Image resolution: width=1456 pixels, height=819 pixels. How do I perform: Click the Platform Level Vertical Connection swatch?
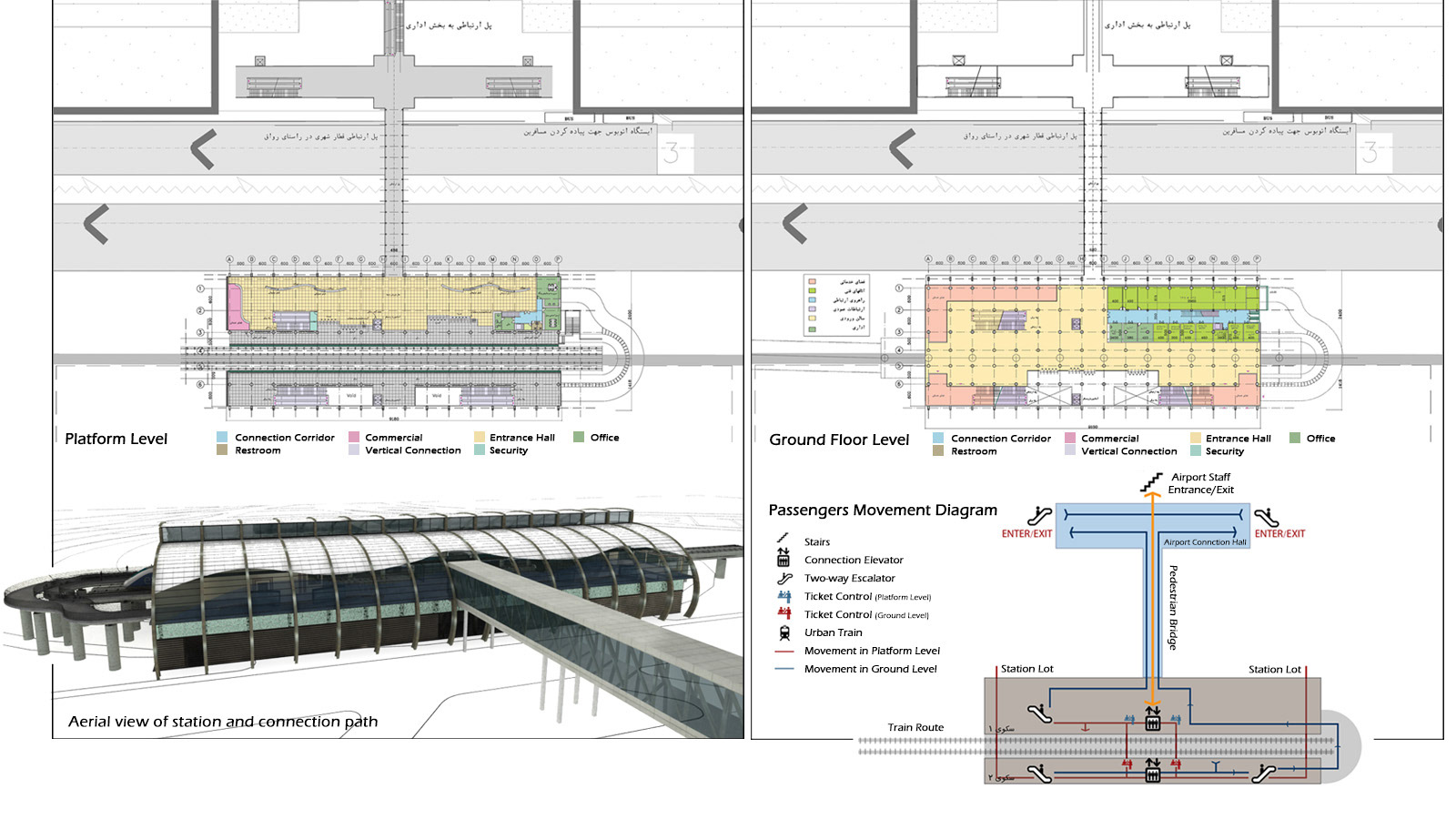(x=354, y=450)
